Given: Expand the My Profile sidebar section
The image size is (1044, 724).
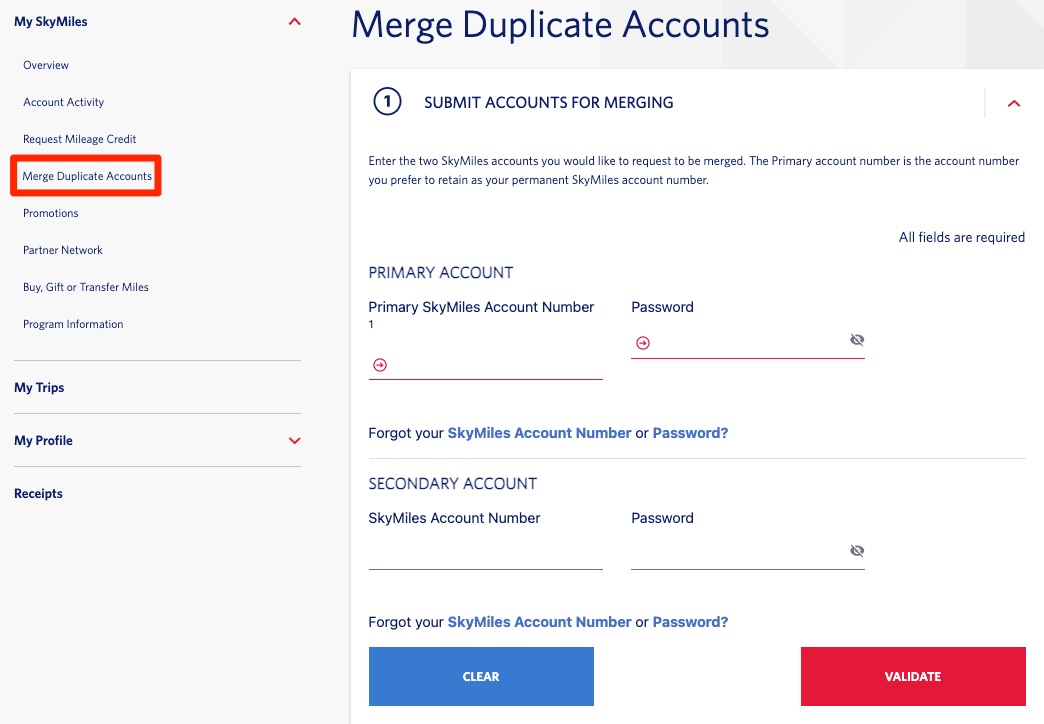Looking at the screenshot, I should pyautogui.click(x=293, y=439).
